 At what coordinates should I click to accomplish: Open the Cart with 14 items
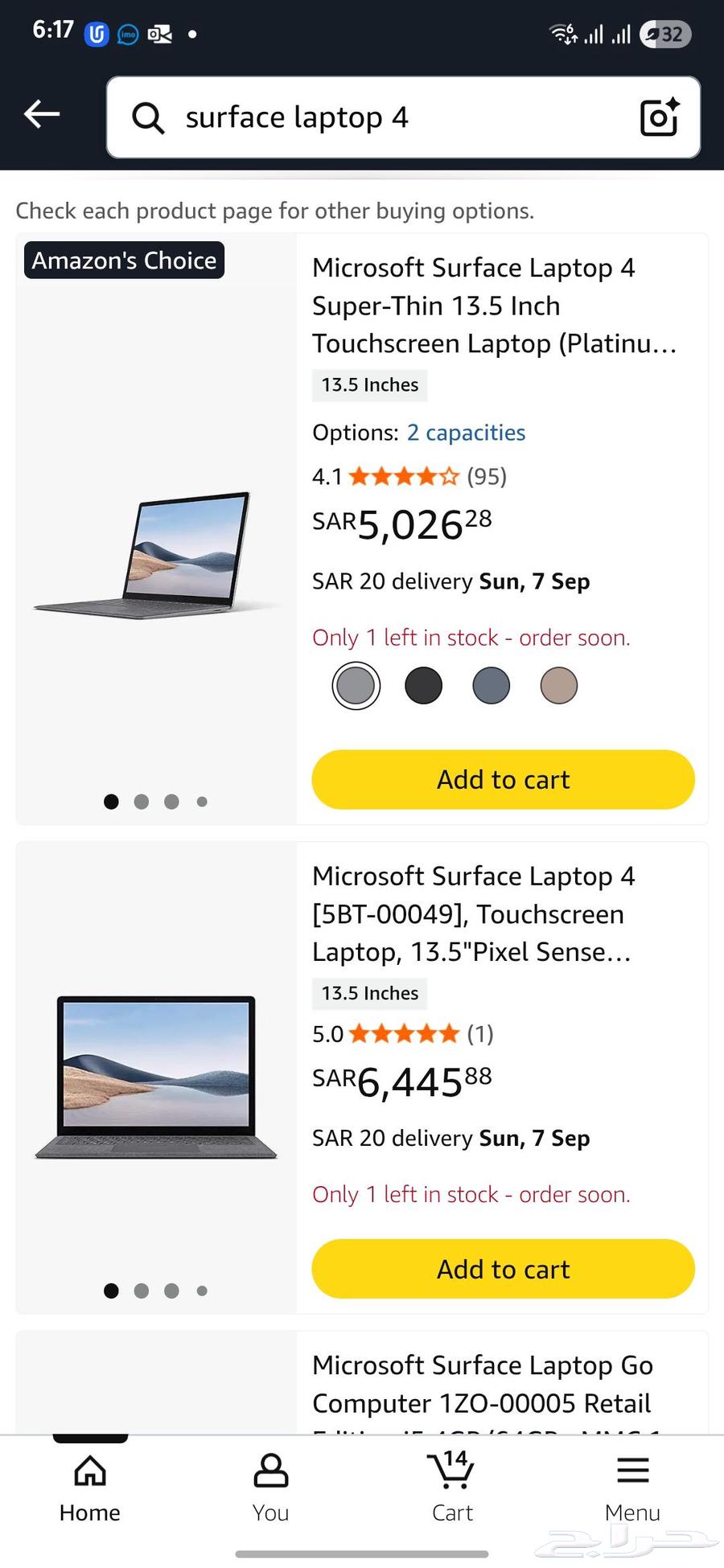click(451, 1487)
